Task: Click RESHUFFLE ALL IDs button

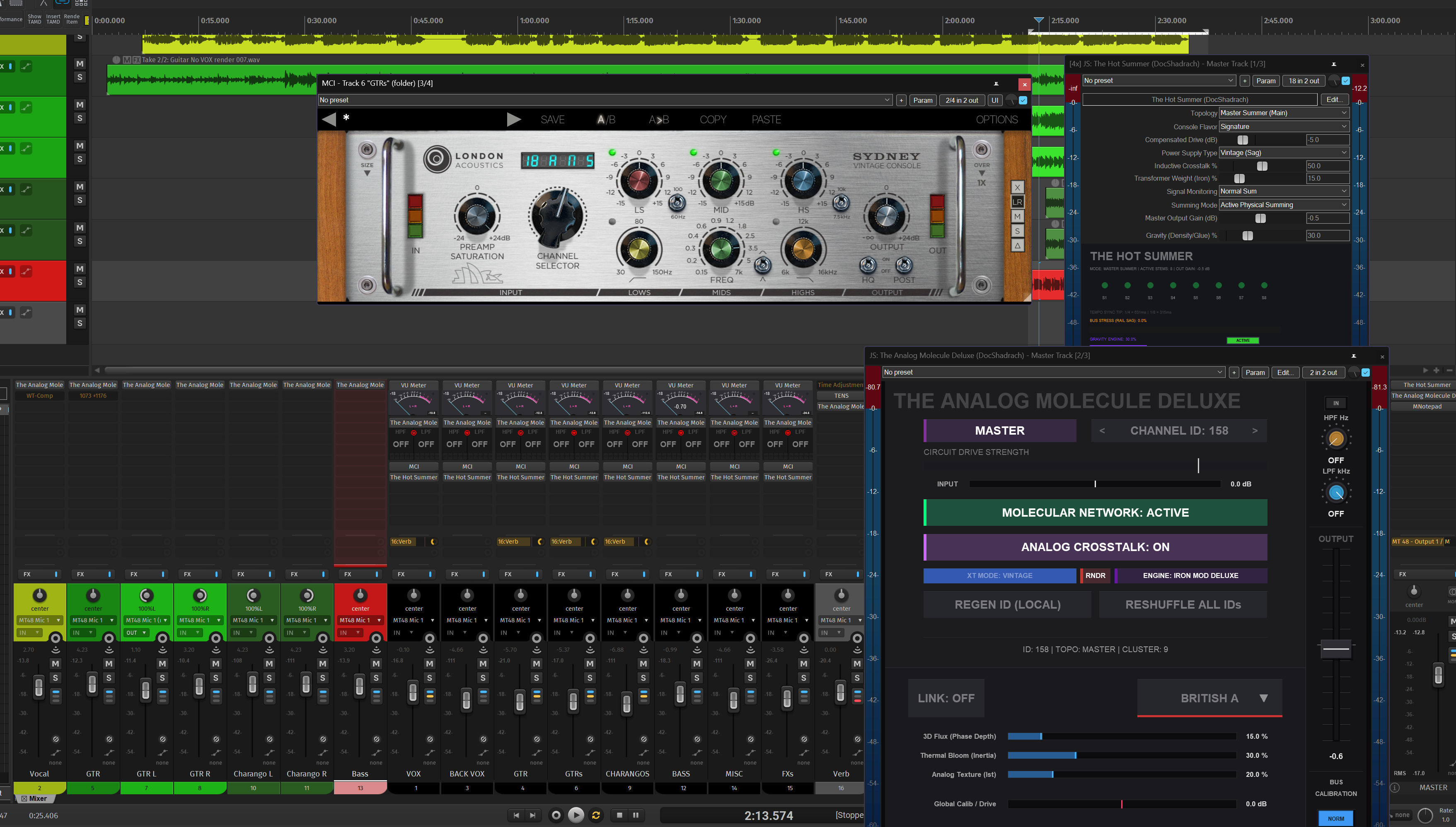Action: 1183,605
